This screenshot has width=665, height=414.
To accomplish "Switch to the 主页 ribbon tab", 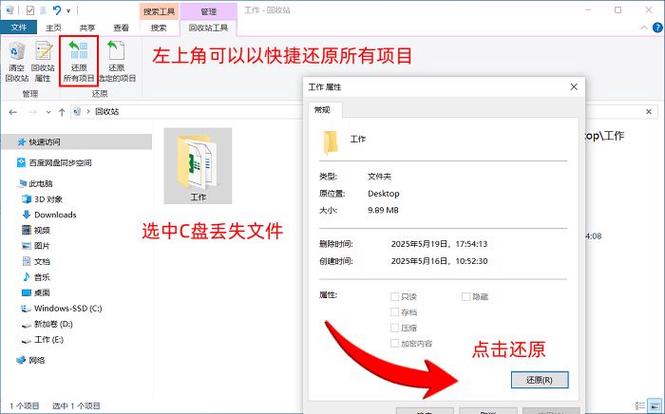I will [53, 28].
